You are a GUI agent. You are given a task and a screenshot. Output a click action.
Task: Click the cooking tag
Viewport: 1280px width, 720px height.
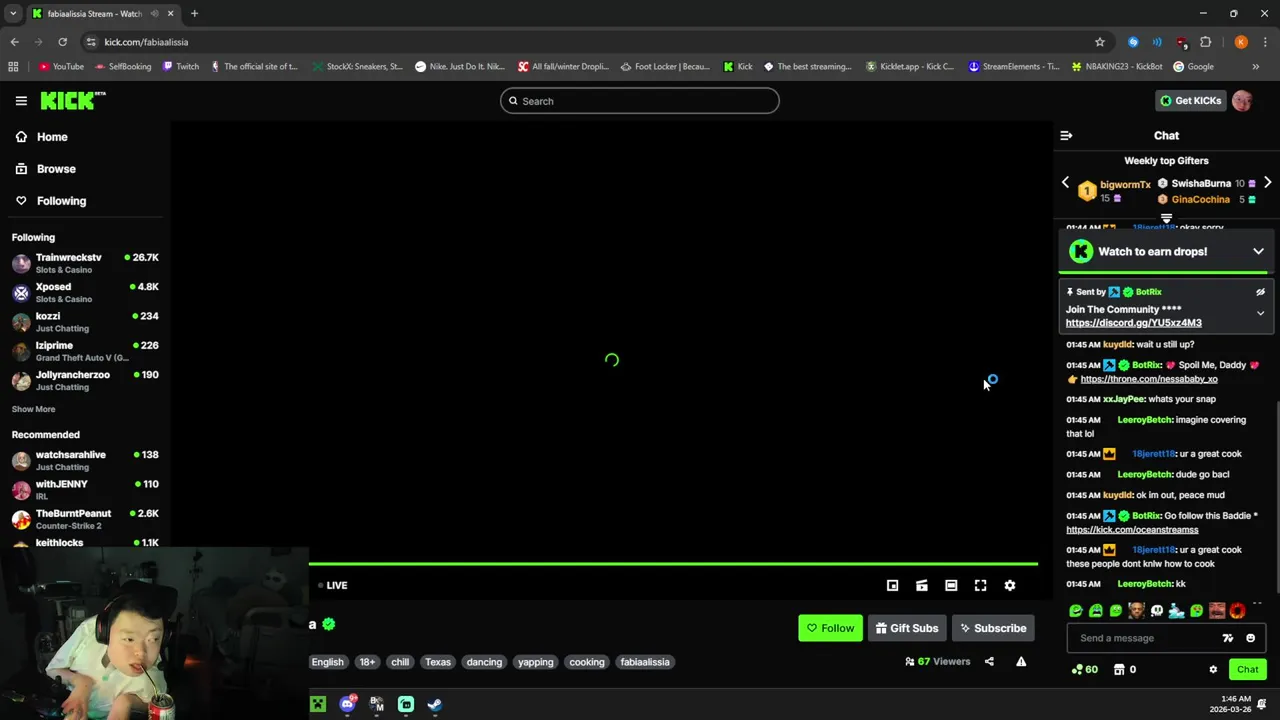point(587,662)
